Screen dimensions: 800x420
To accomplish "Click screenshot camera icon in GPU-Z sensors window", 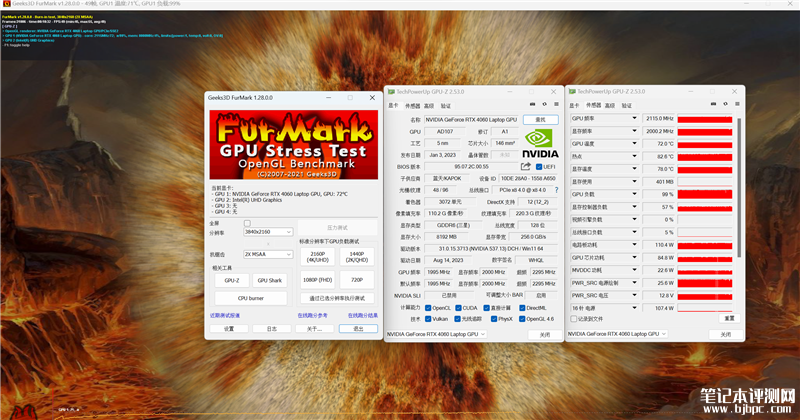I will click(713, 104).
